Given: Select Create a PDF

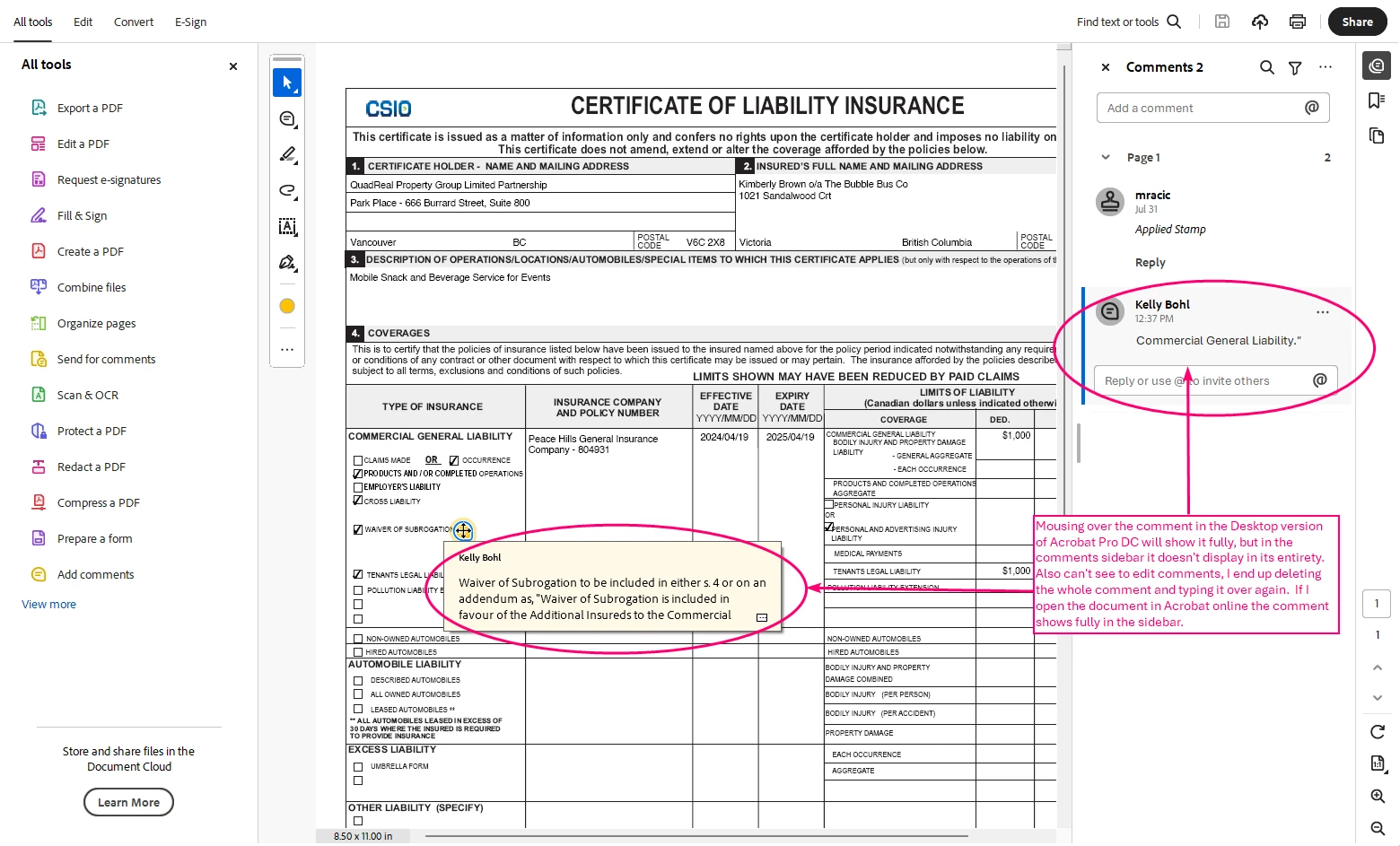Looking at the screenshot, I should pos(90,251).
